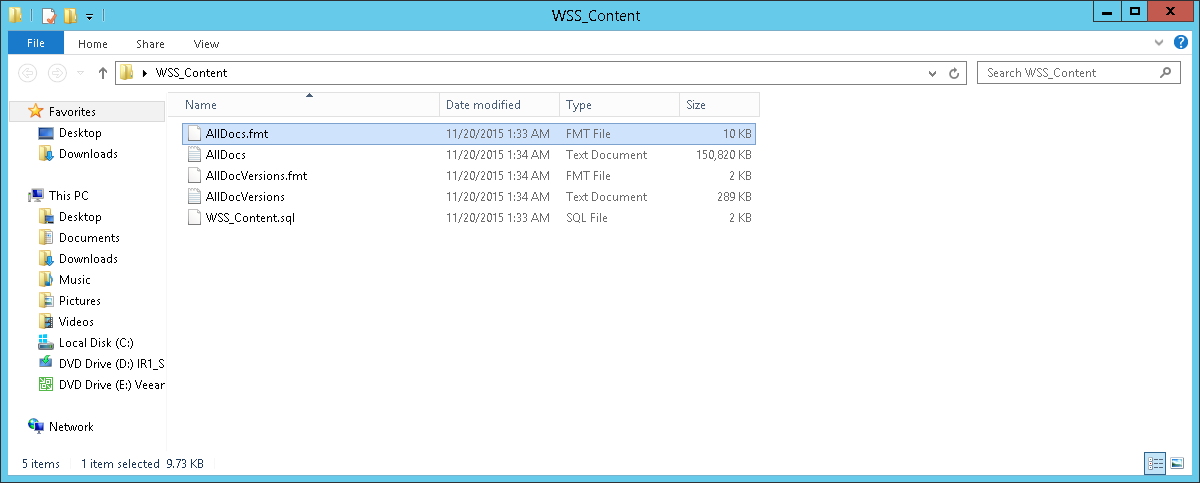Open the File menu

pyautogui.click(x=35, y=43)
